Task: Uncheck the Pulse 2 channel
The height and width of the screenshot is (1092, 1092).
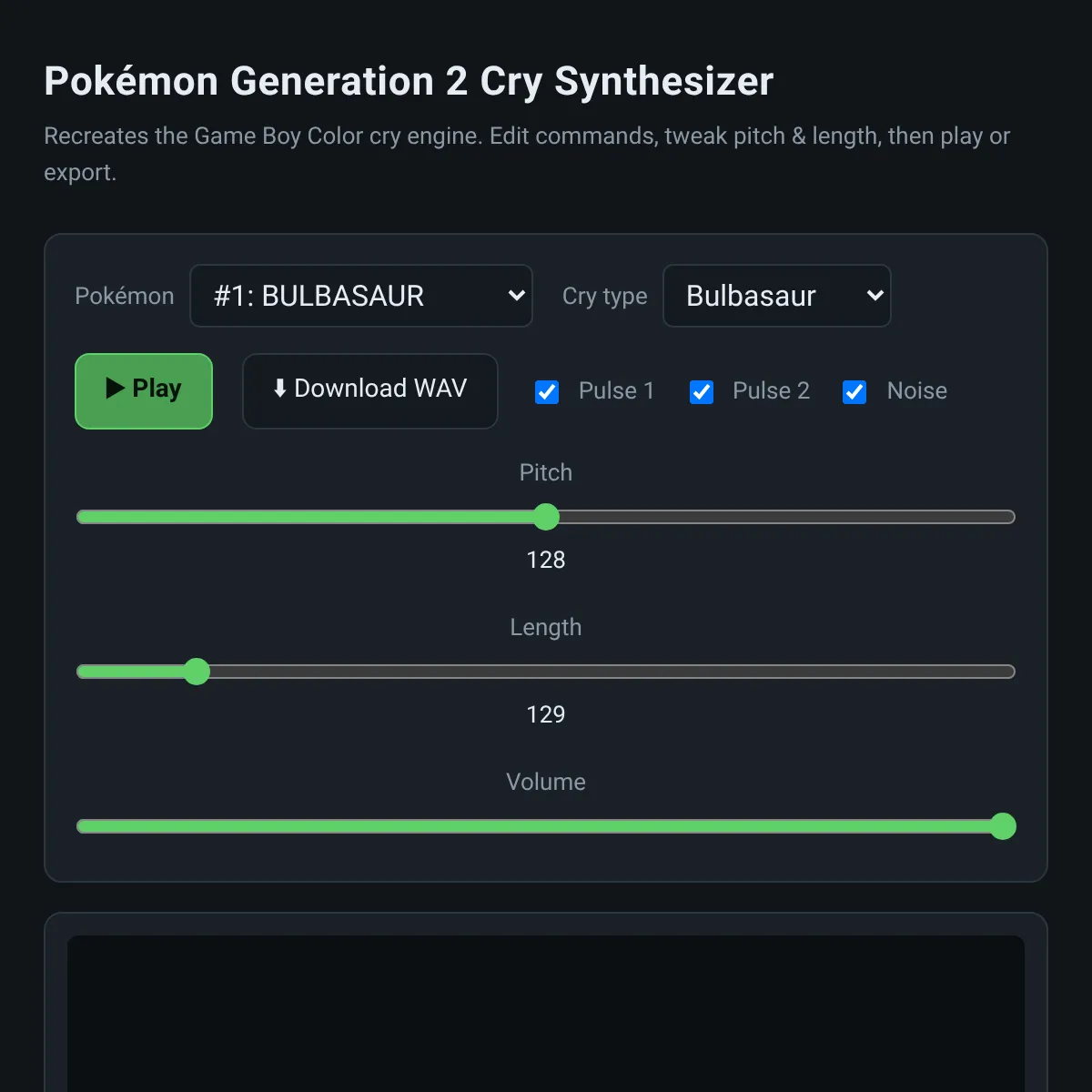Action: [702, 391]
